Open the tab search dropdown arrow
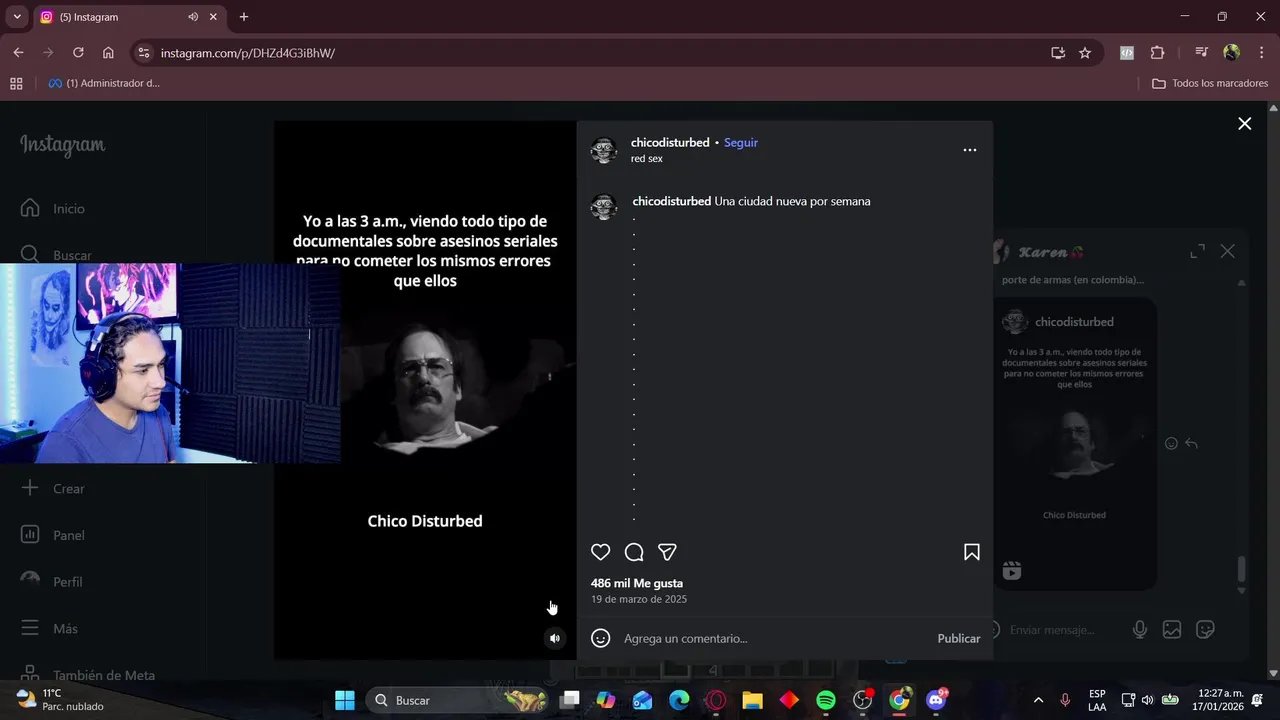1280x720 pixels. pos(17,17)
